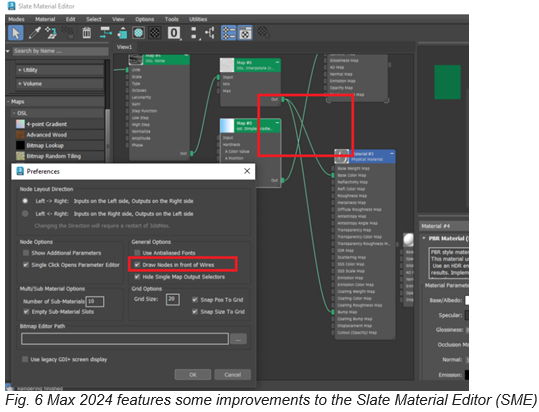Viewport: 539px width, 412px height.
Task: Click the 4-point Gradient map icon
Action: (x=20, y=124)
